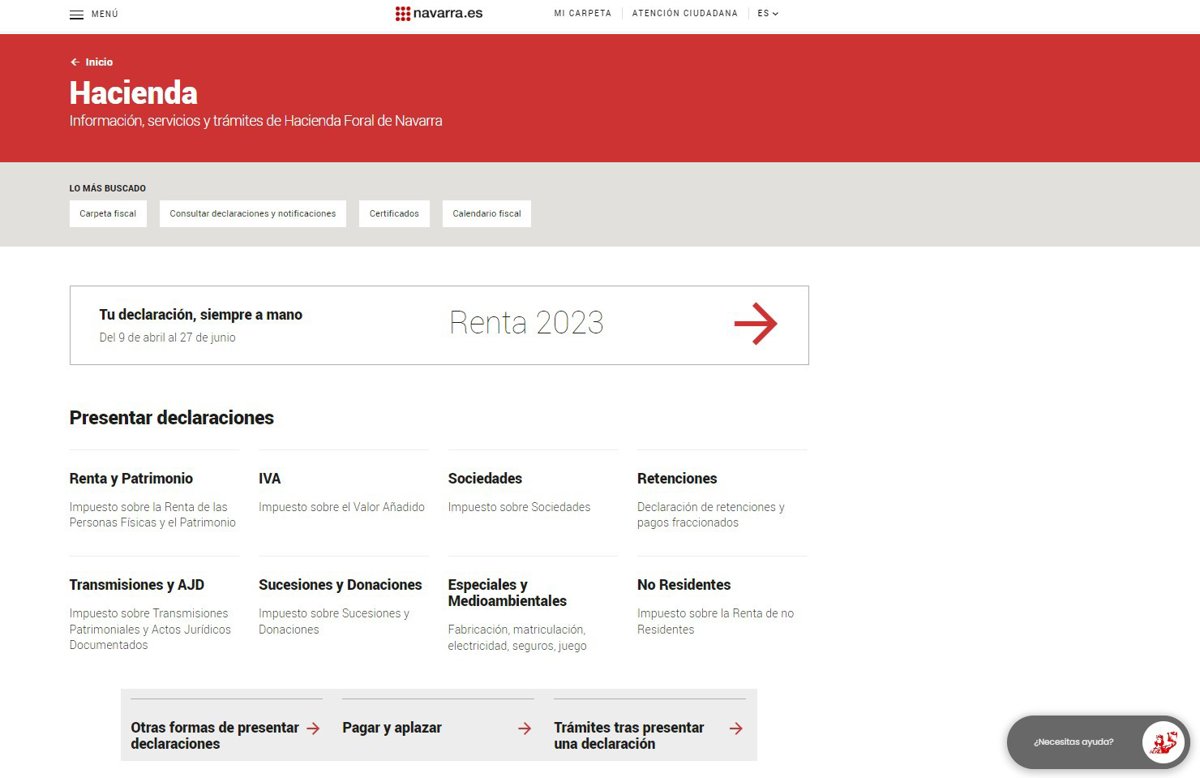The height and width of the screenshot is (778, 1200).
Task: Open the IVA declarations link
Action: pos(270,479)
